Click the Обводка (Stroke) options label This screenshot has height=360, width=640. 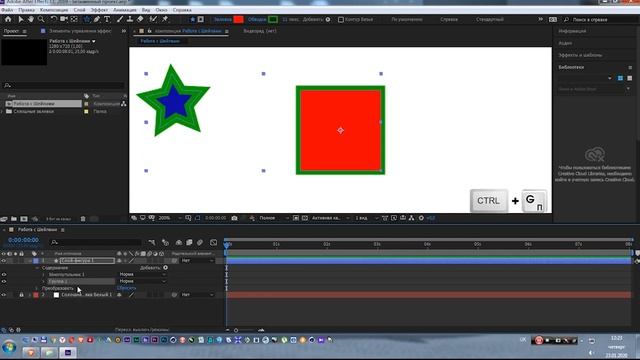[257, 20]
